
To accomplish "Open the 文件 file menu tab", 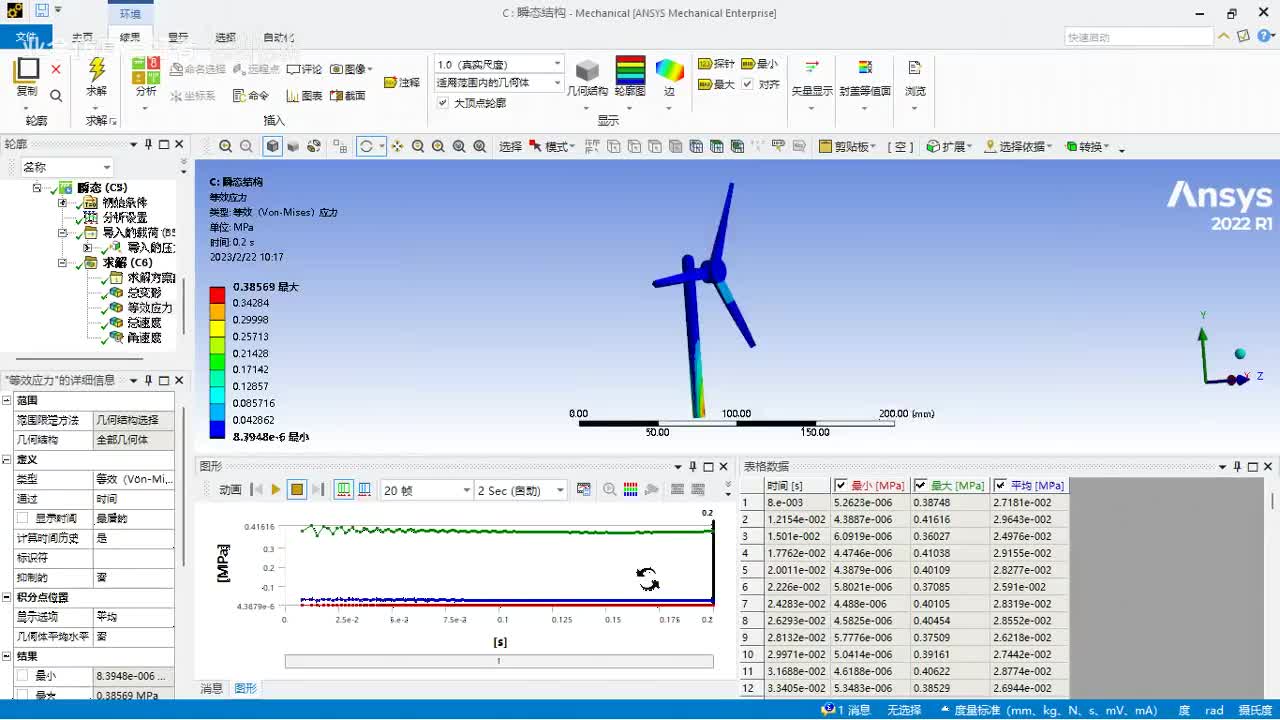I will (26, 38).
